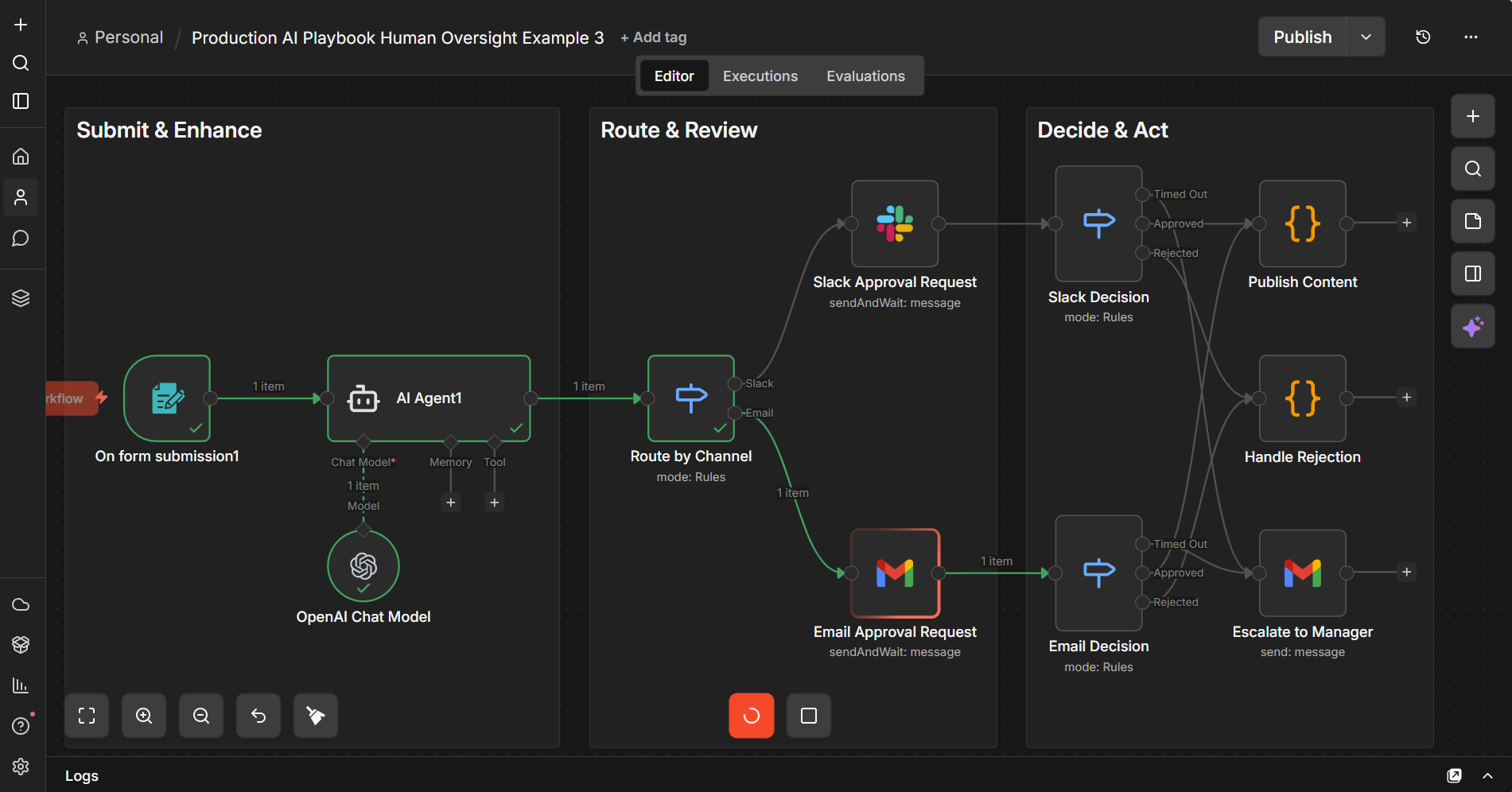Open the AI assistant sparkle button
The width and height of the screenshot is (1512, 792).
tap(1472, 326)
